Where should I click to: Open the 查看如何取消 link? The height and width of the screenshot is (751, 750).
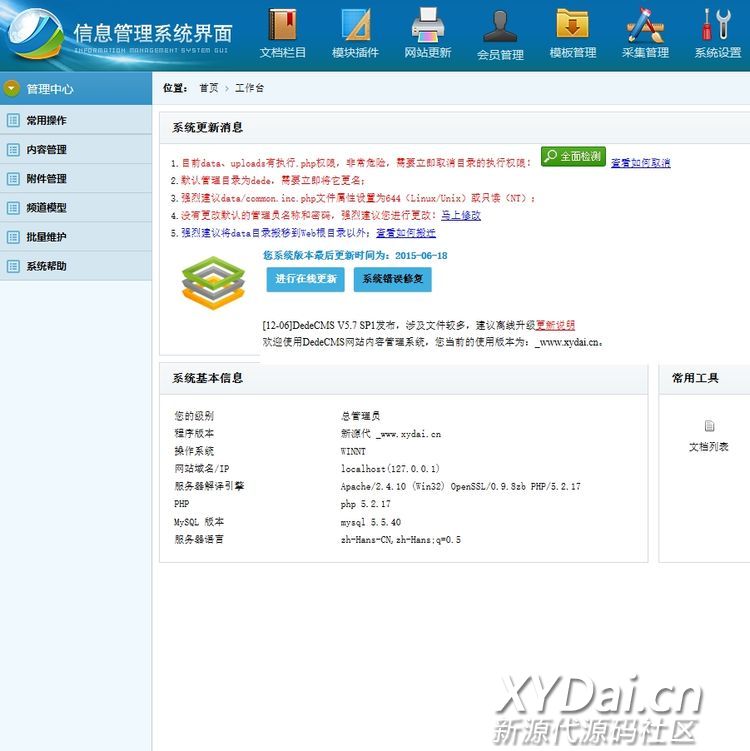(x=640, y=163)
